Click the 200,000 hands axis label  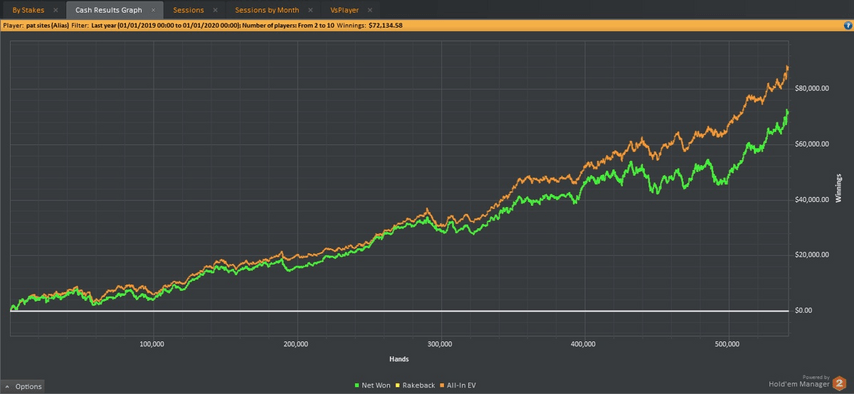[x=297, y=344]
